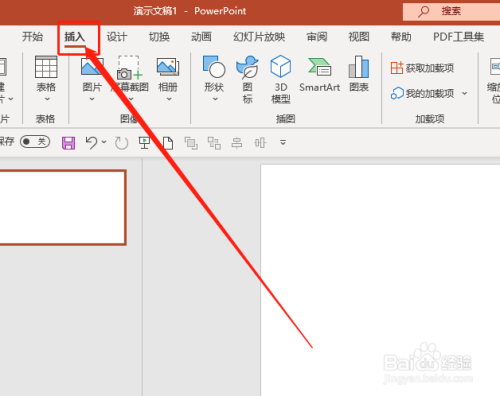Viewport: 500px width, 396px height.
Task: Open the 插入 (Insert) ribbon tab
Action: [75, 37]
